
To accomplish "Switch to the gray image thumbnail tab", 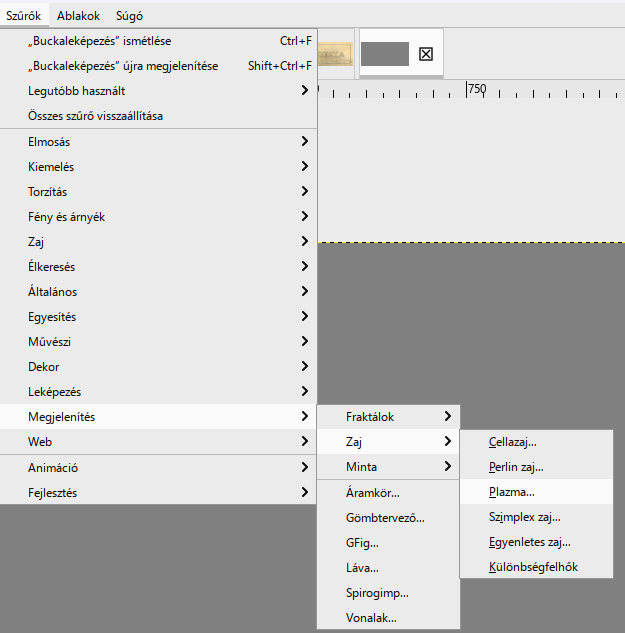I will coord(385,54).
